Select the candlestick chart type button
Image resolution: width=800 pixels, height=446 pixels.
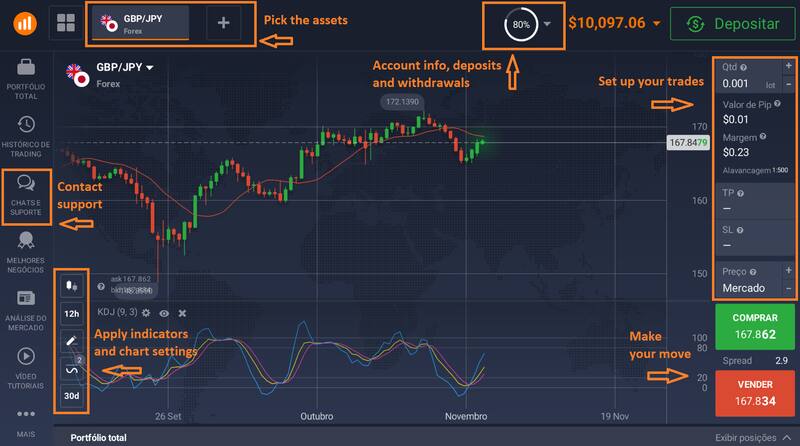click(71, 286)
